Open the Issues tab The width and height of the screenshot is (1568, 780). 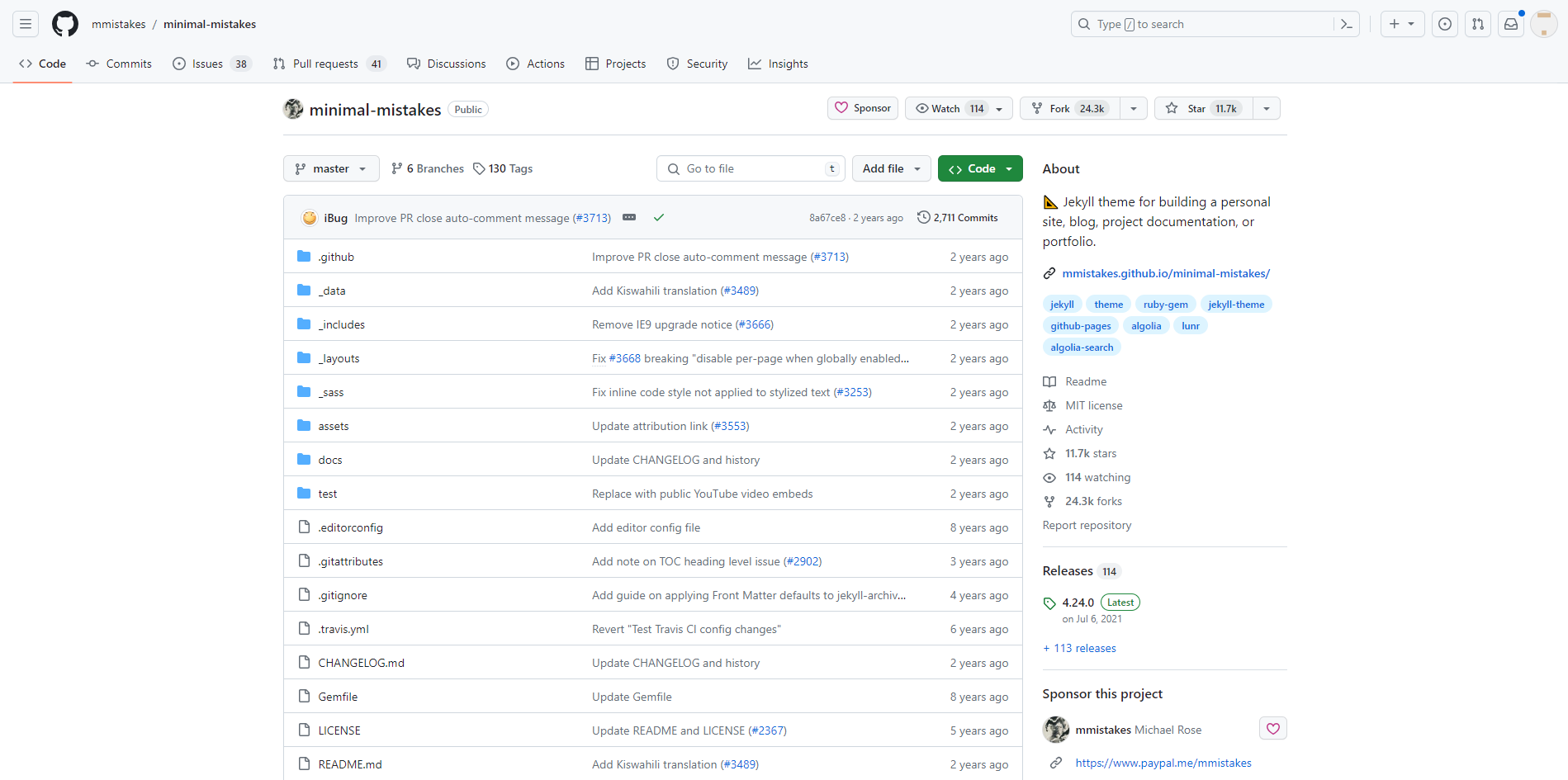click(211, 64)
